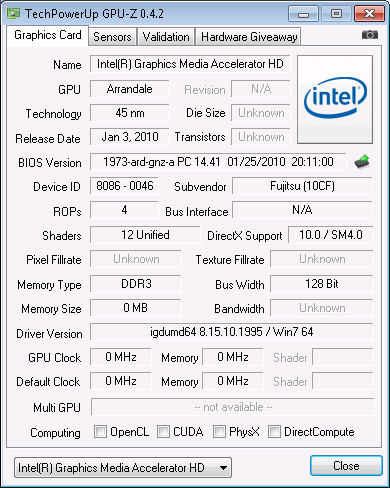Click the Technology field showing 45 nm

(130, 113)
